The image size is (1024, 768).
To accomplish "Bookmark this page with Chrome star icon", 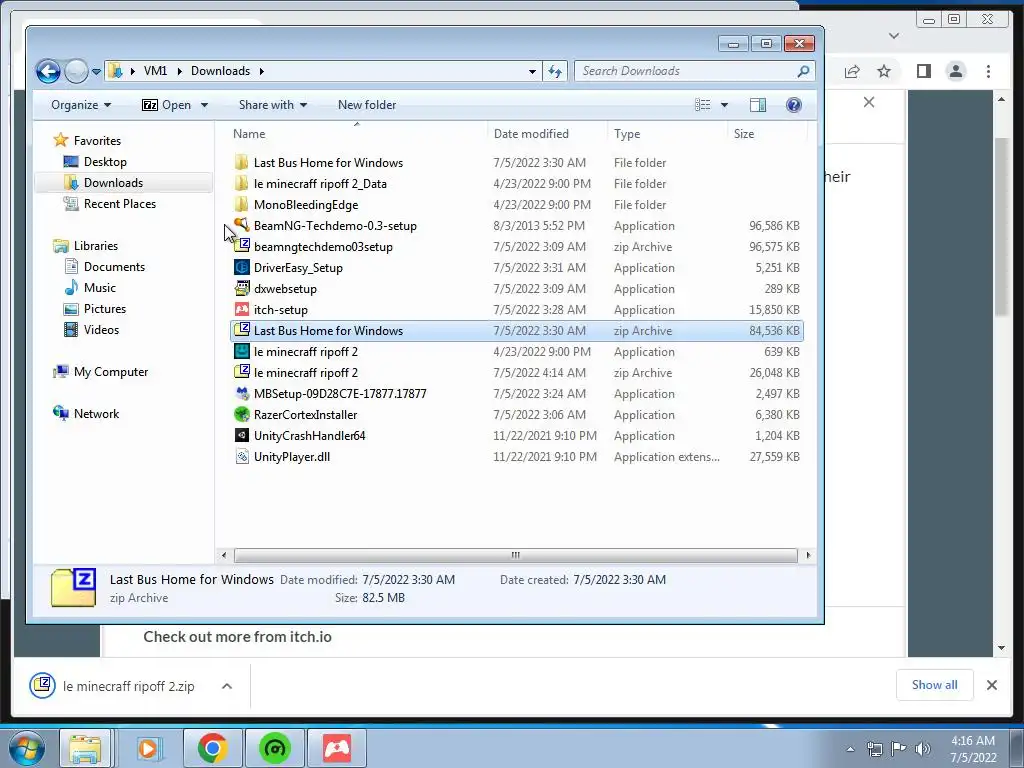I will pos(884,71).
